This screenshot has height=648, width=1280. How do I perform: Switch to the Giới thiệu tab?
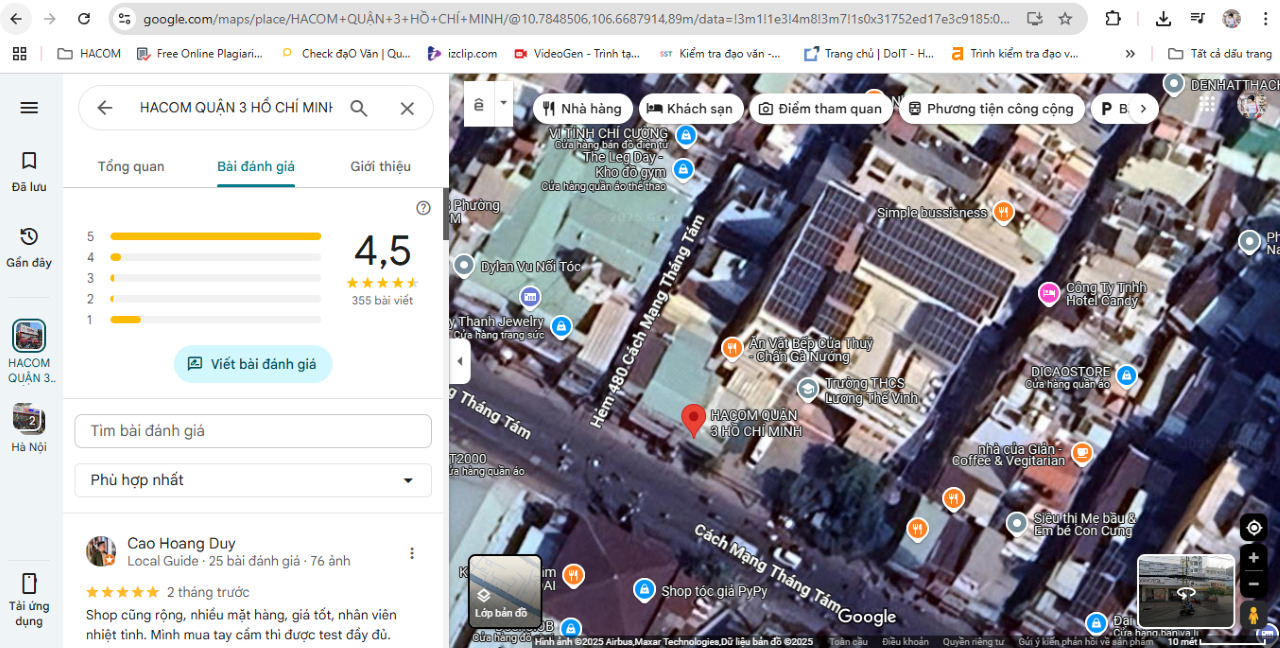click(380, 166)
